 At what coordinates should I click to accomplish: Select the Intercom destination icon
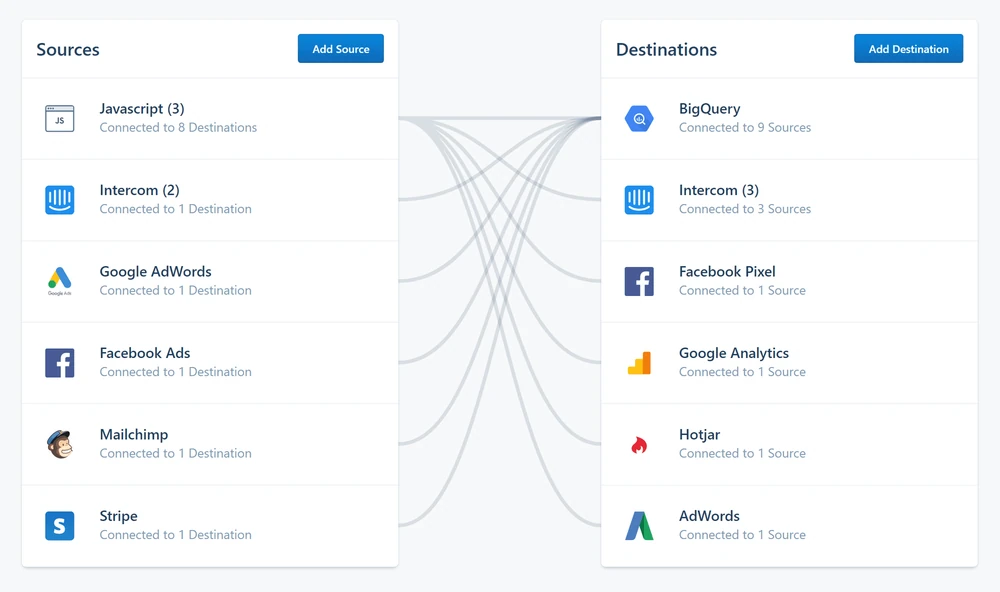[x=639, y=200]
